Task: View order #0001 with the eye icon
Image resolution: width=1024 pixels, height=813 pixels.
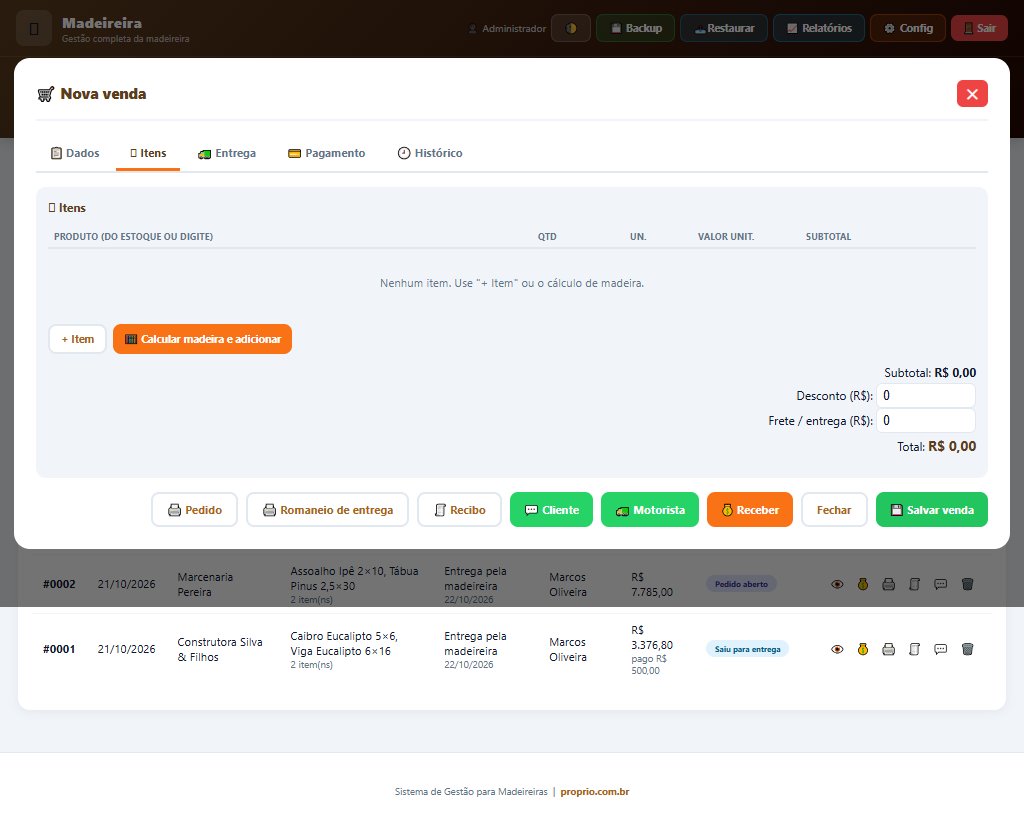Action: click(837, 649)
